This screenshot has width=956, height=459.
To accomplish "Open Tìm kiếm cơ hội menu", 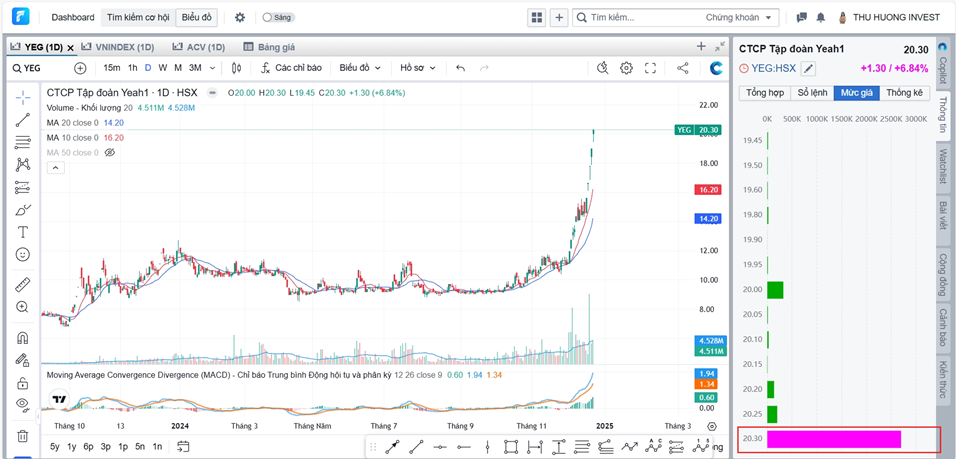I will [138, 18].
